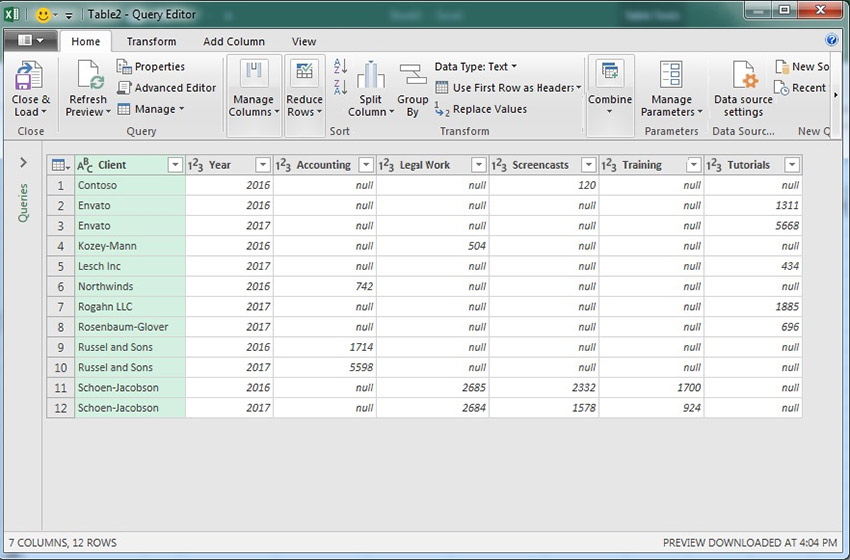Expand the ribbon overflow arrow at right
Screen dimensions: 850x560
coord(835,95)
